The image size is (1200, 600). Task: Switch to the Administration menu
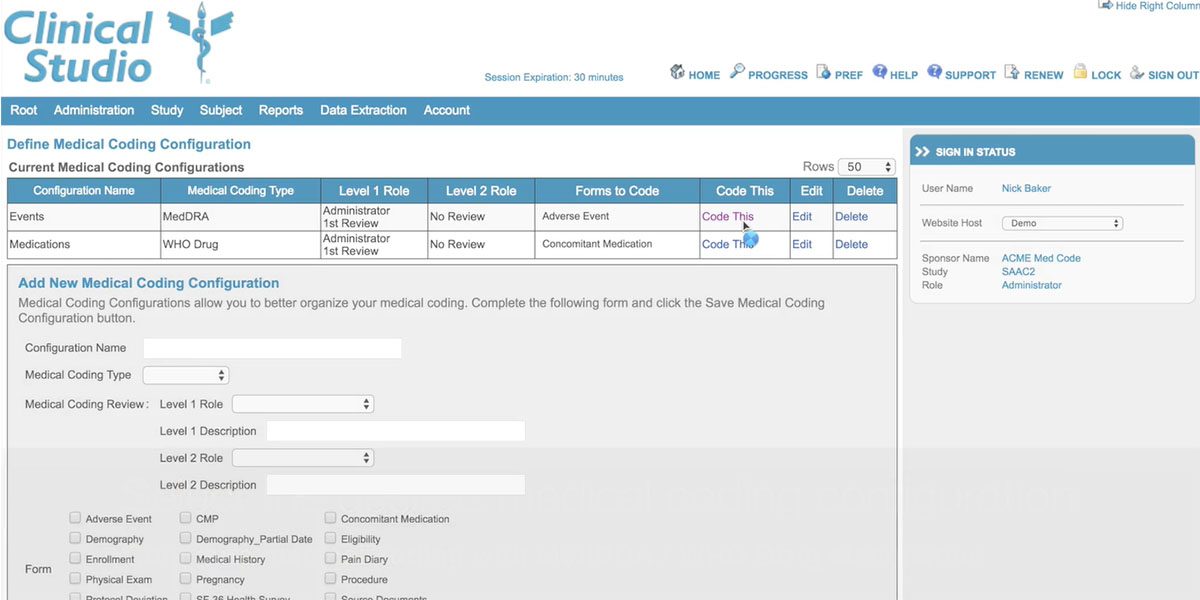click(x=93, y=110)
